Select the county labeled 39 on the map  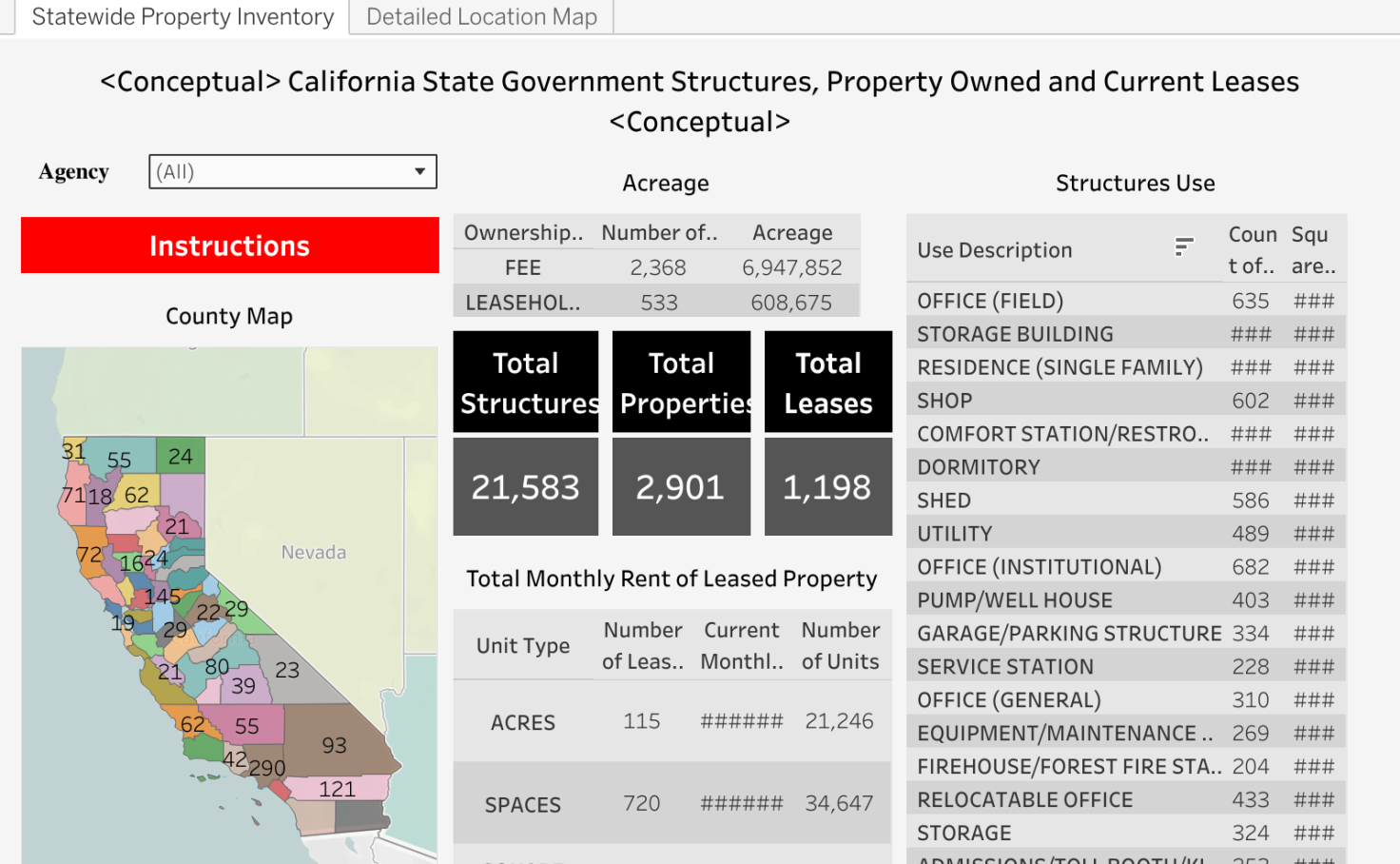[243, 686]
